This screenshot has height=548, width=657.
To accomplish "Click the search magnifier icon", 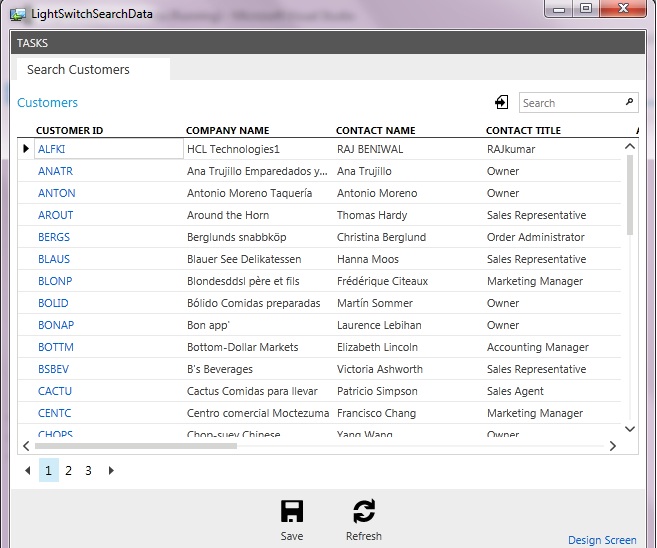I will [x=629, y=102].
